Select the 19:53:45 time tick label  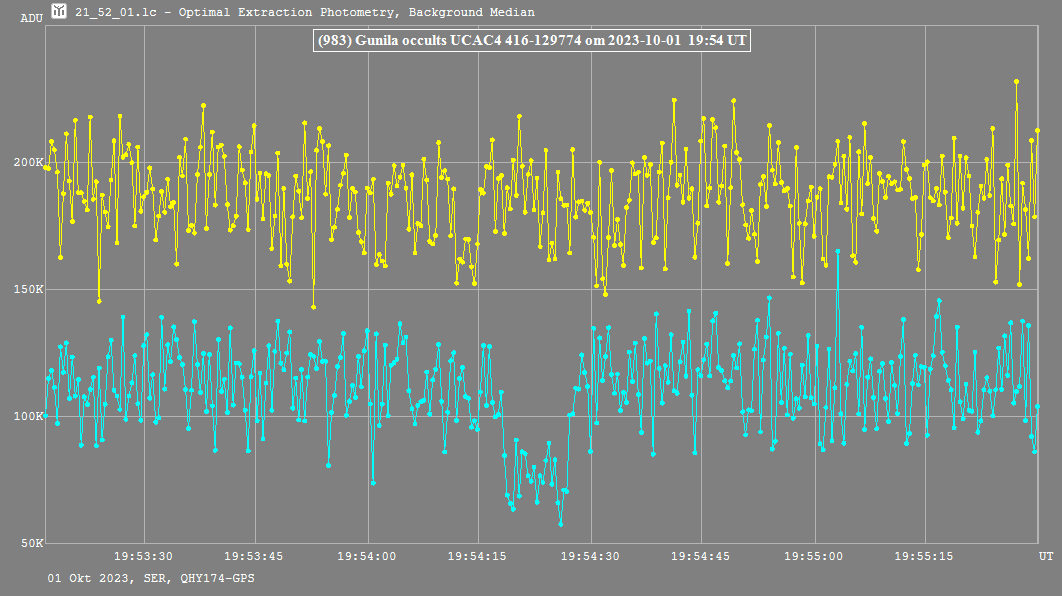point(254,556)
